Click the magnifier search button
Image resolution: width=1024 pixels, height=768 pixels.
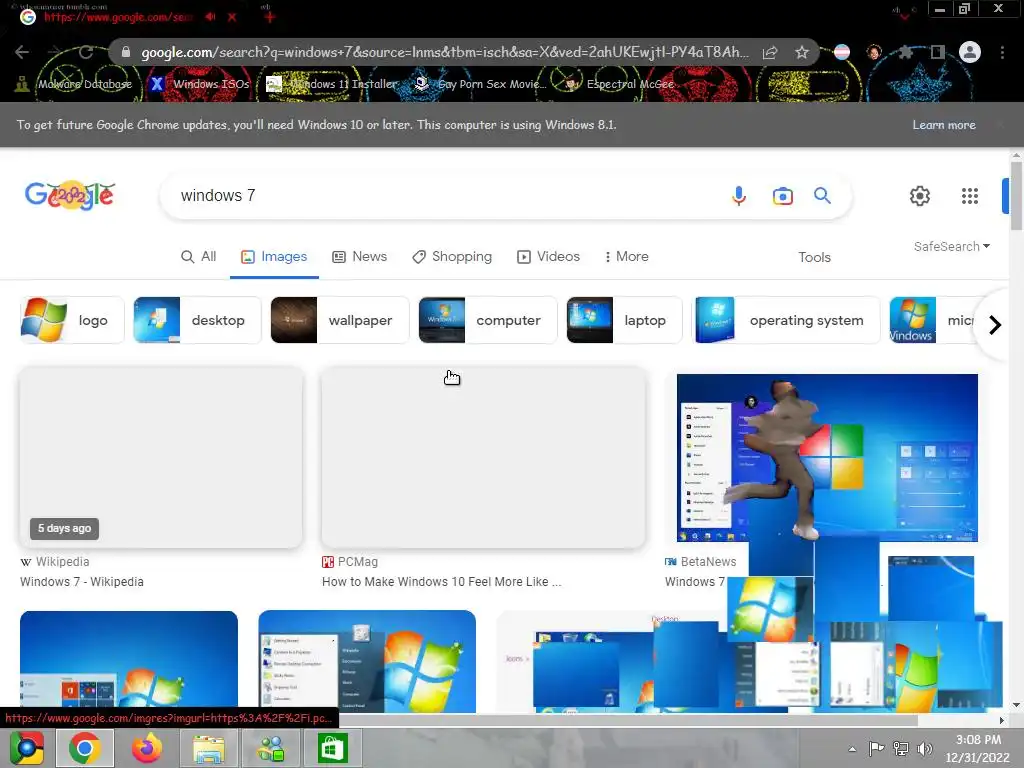(x=822, y=195)
